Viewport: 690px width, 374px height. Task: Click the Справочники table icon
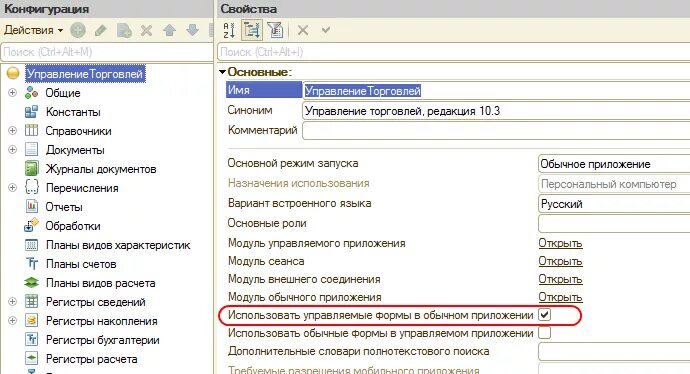coord(31,130)
